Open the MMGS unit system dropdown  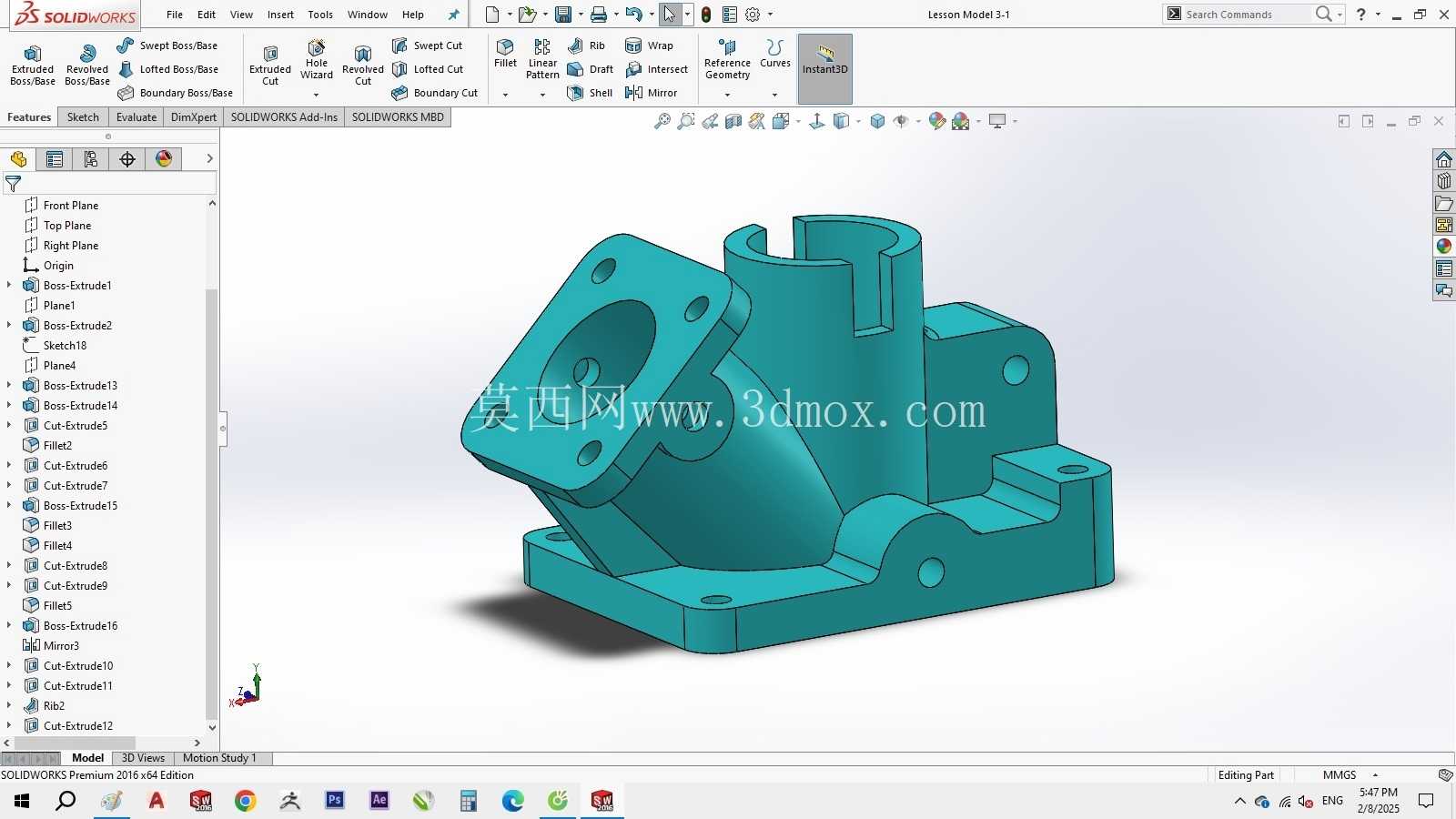[x=1376, y=775]
